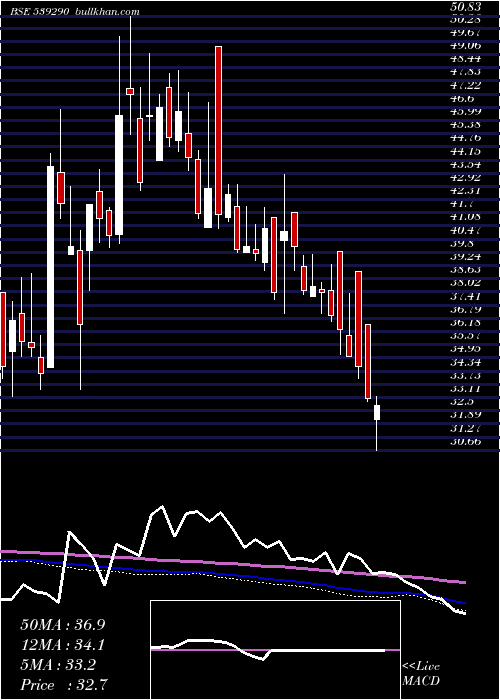Click the 49.06 price axis label
This screenshot has width=500, height=700.
[x=465, y=46]
